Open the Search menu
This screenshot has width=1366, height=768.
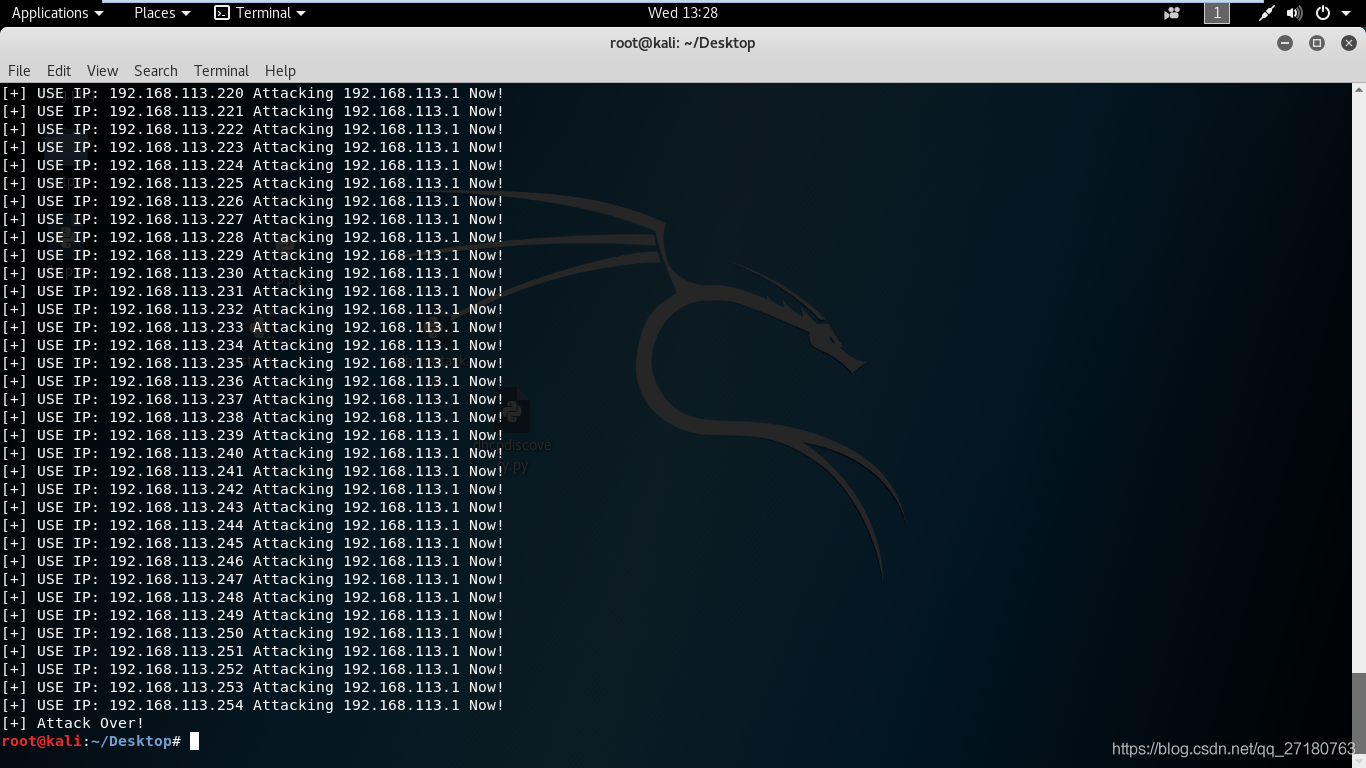(156, 71)
